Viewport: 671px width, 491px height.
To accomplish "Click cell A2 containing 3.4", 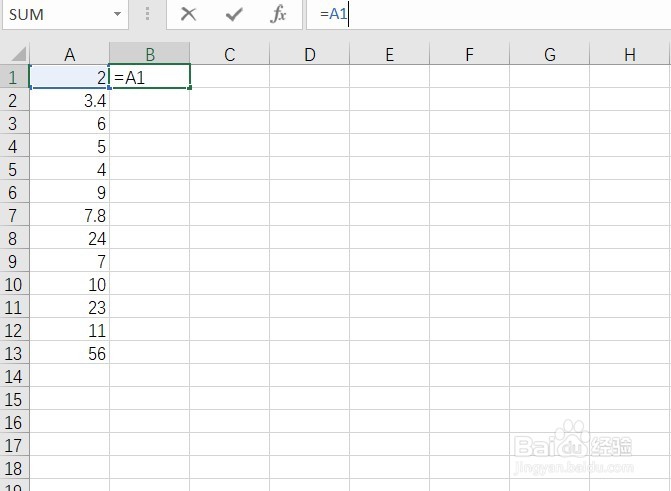I will (69, 100).
